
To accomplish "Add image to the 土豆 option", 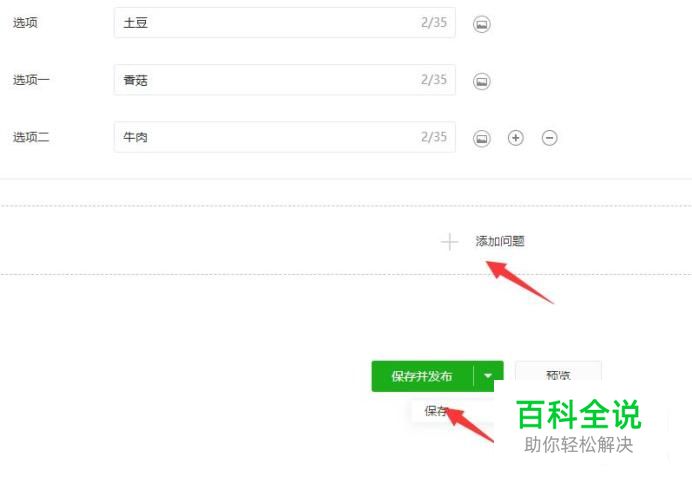I will [481, 24].
